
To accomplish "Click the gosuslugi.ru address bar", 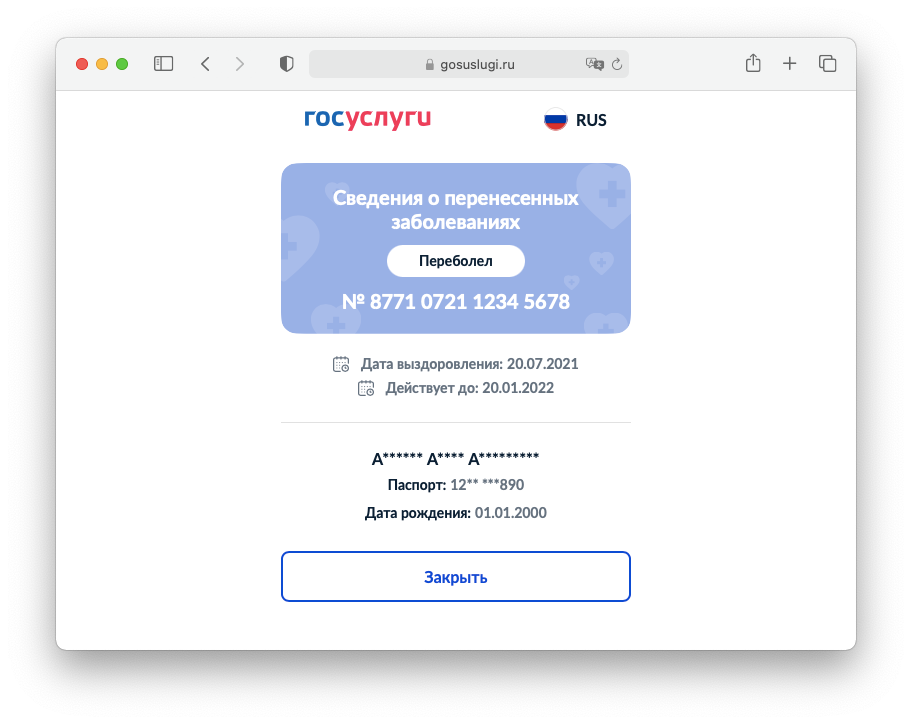I will [x=469, y=64].
